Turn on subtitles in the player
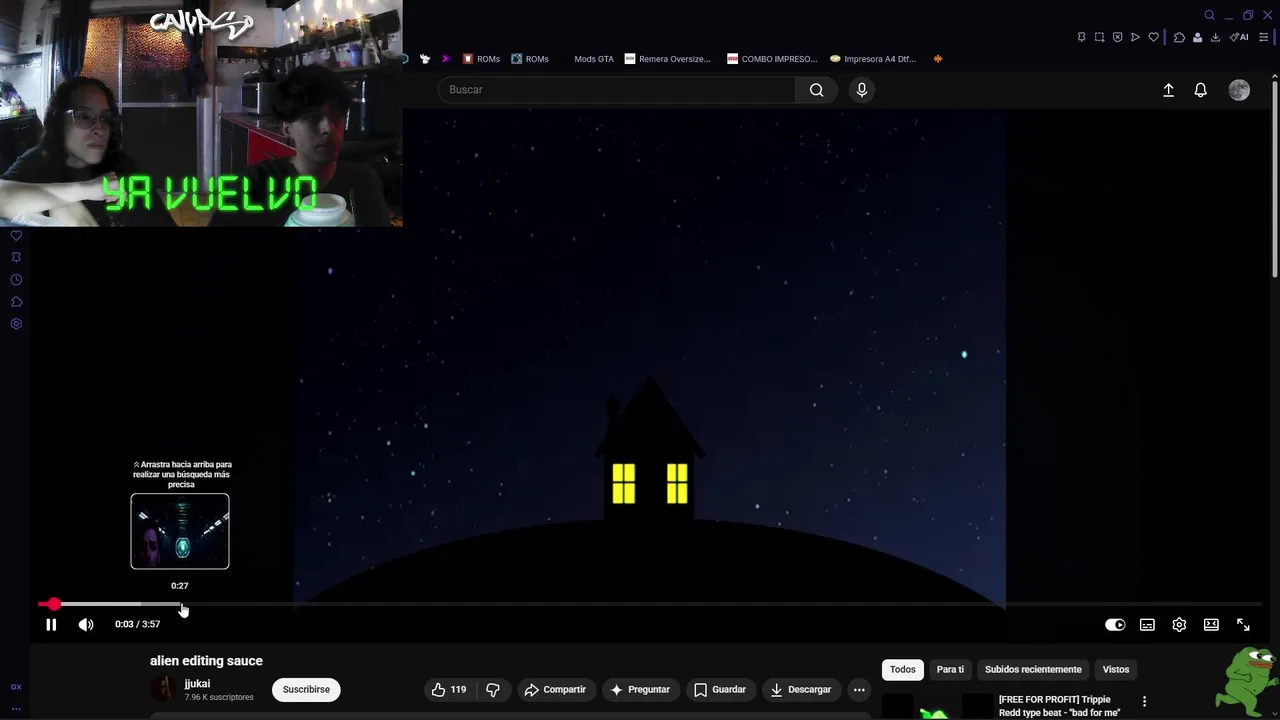 (1147, 625)
